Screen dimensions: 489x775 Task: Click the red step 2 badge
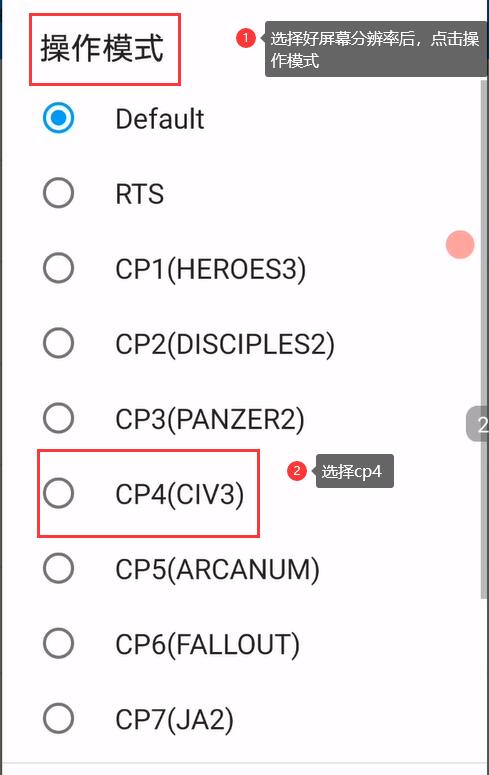(x=297, y=471)
